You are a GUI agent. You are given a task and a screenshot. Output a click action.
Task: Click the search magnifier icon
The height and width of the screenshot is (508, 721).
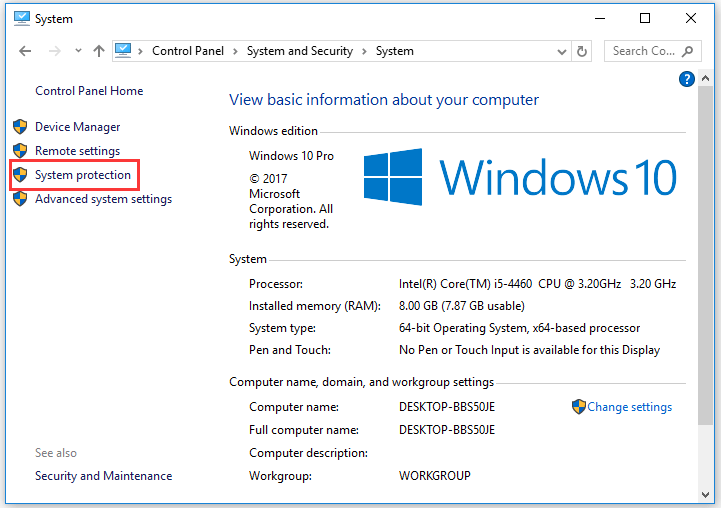687,51
